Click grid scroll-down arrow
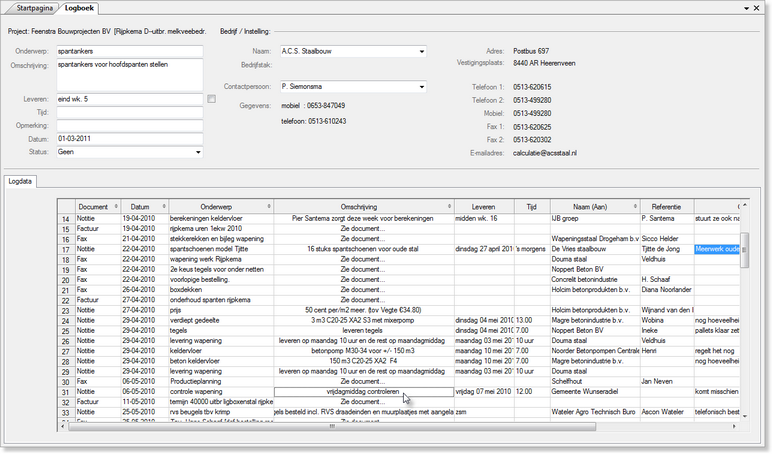The image size is (772, 454). pos(744,416)
